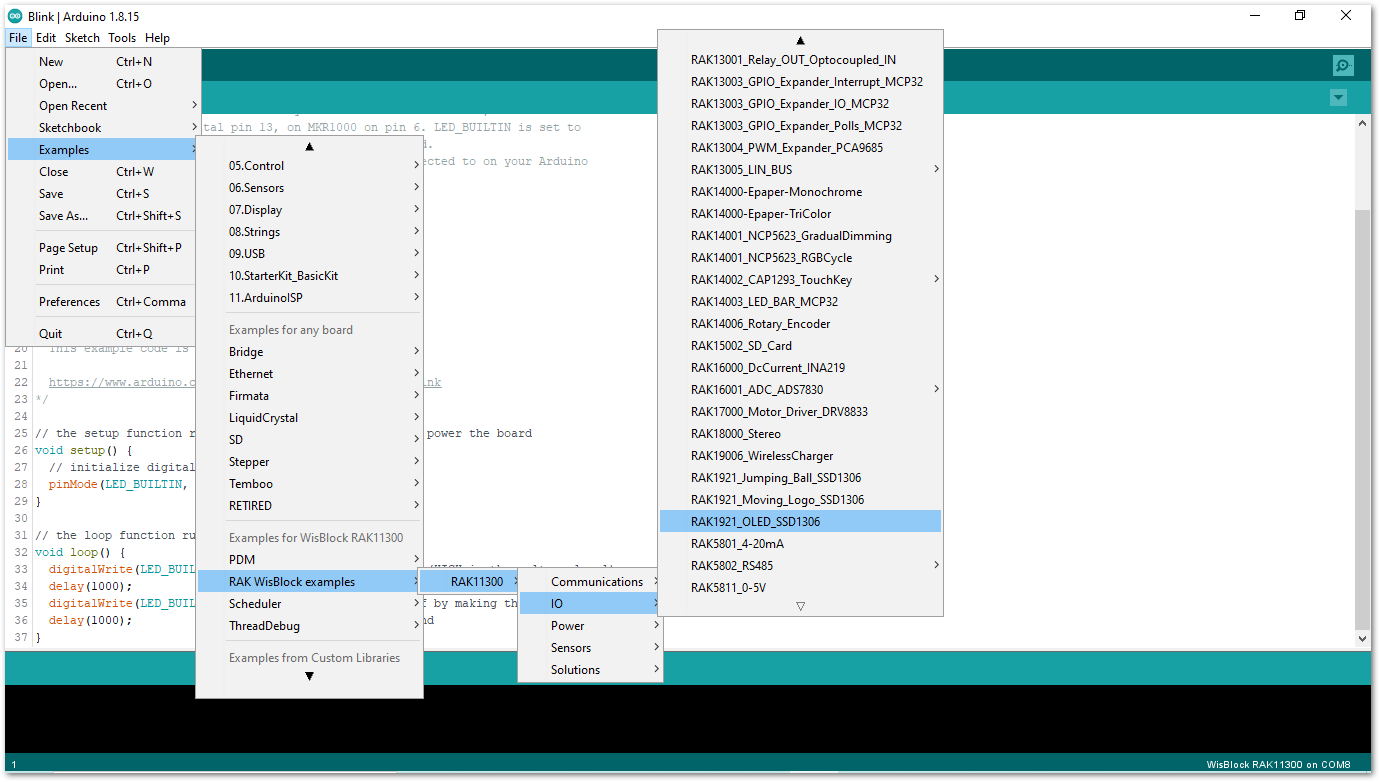The height and width of the screenshot is (782, 1380).
Task: Select the IO category
Action: pos(590,604)
